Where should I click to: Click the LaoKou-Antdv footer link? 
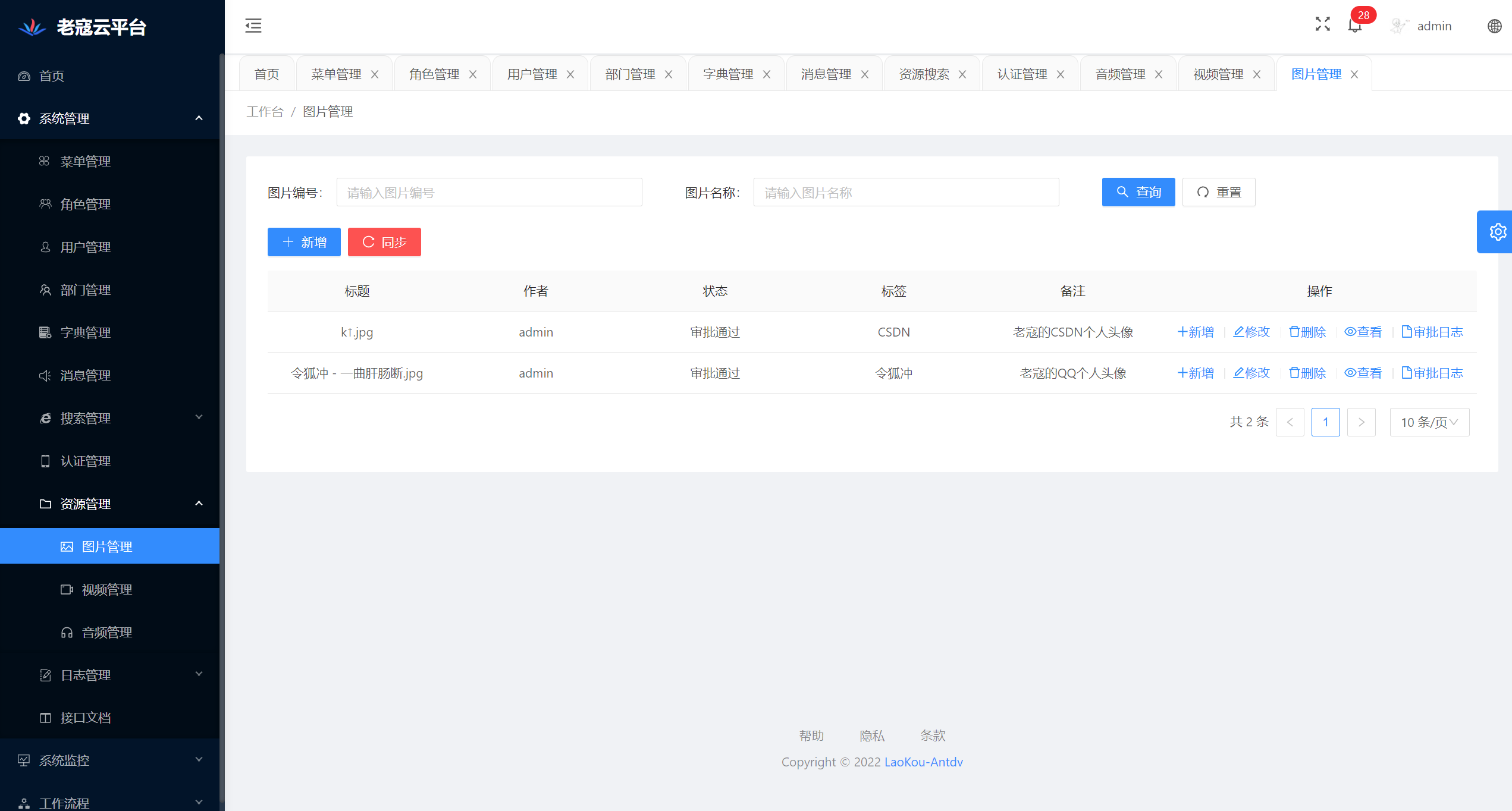pos(923,762)
